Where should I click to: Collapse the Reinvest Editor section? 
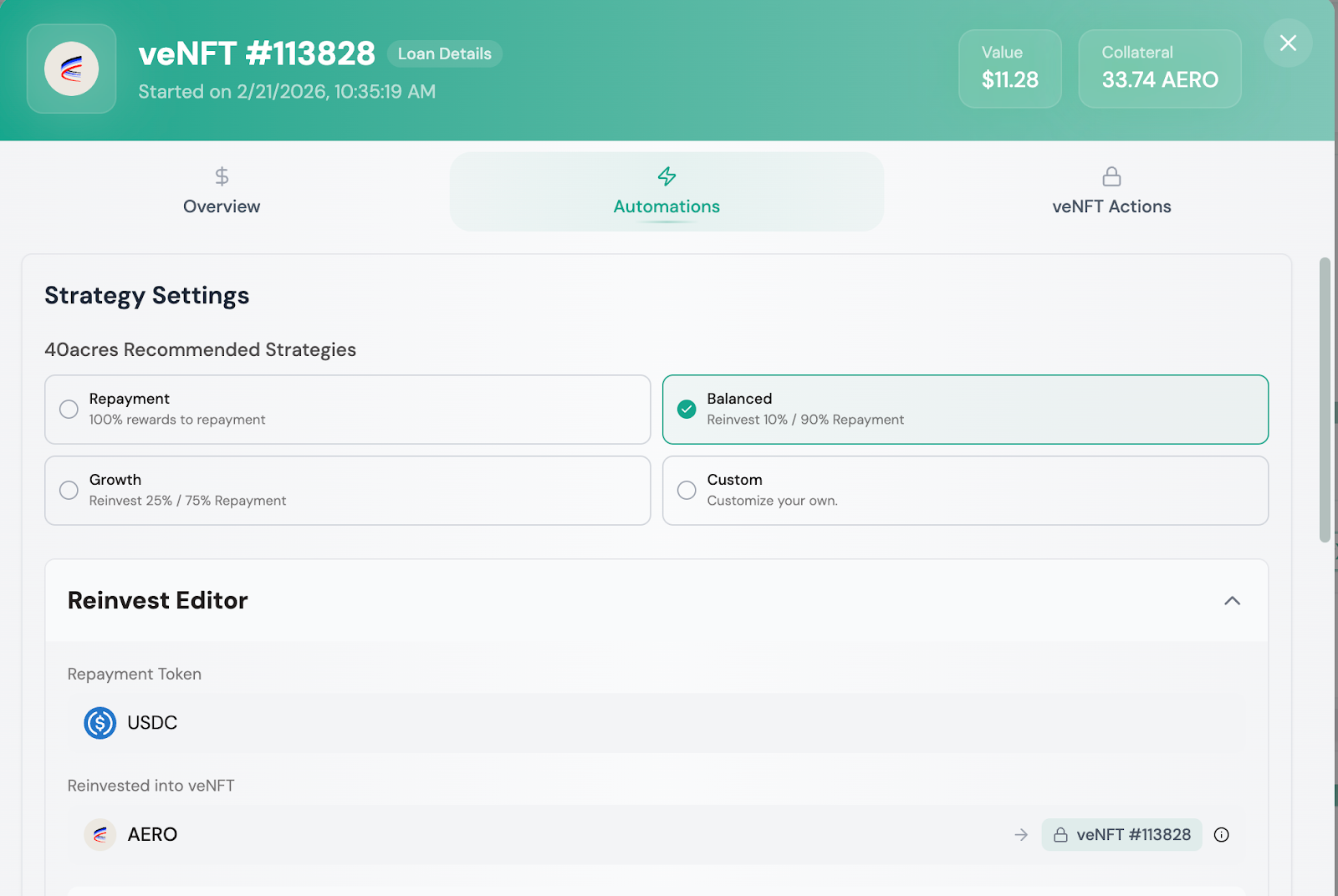tap(1232, 601)
